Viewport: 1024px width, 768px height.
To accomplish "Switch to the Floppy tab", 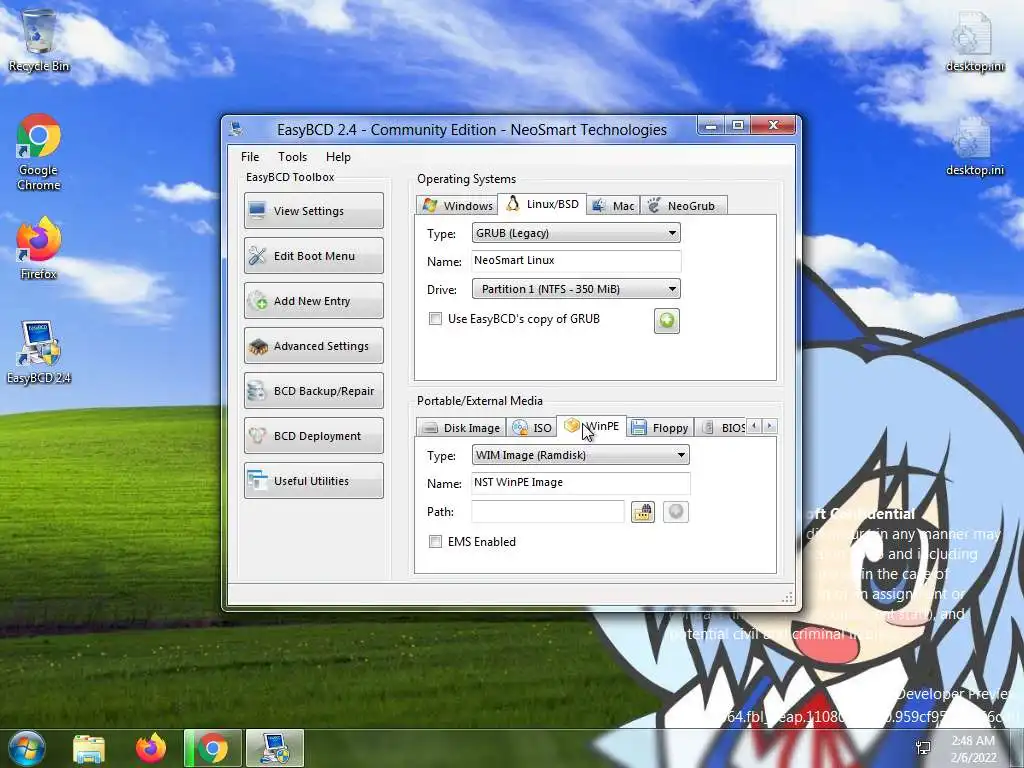I will pyautogui.click(x=660, y=427).
